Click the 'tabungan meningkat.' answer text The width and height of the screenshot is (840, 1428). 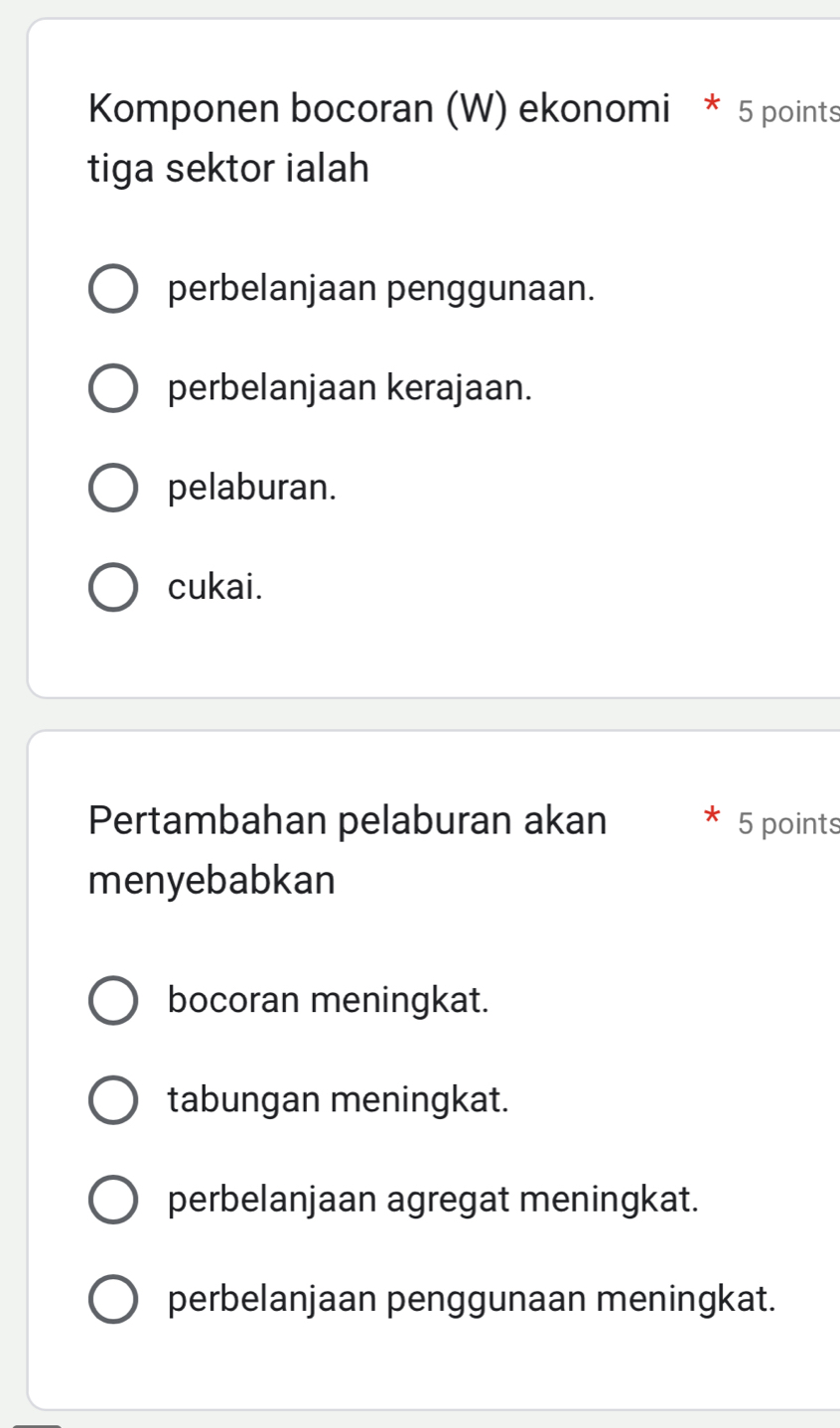tap(339, 1099)
